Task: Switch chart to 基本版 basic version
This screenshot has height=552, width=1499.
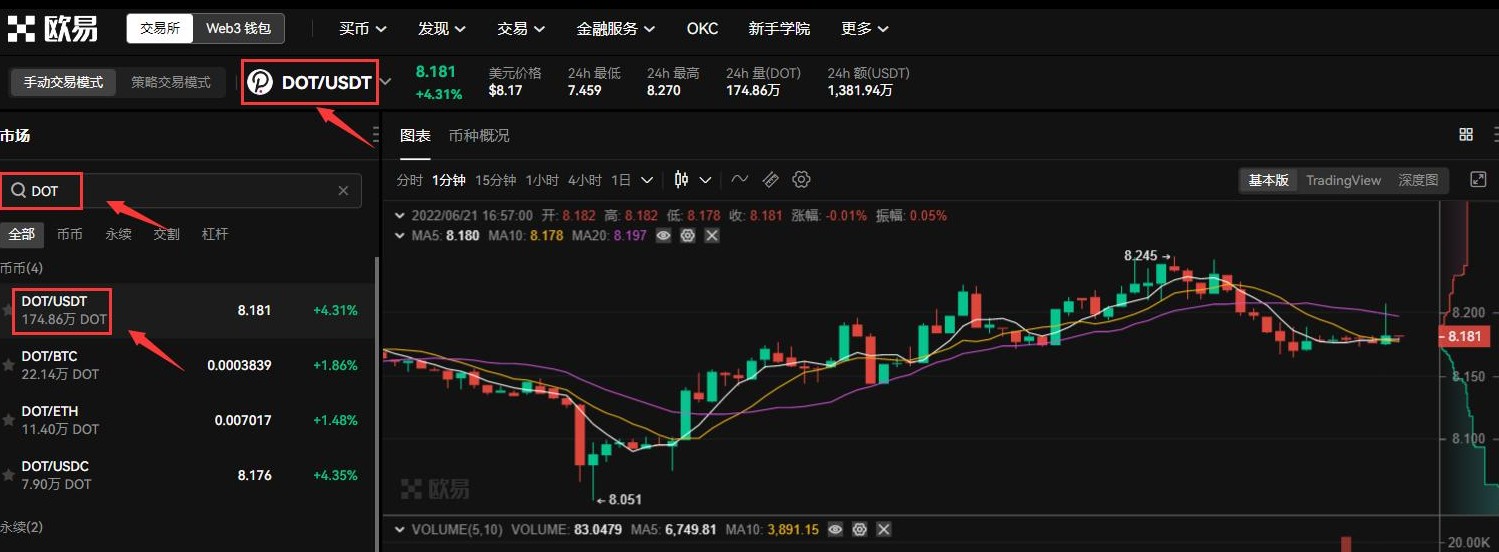Action: 1269,180
